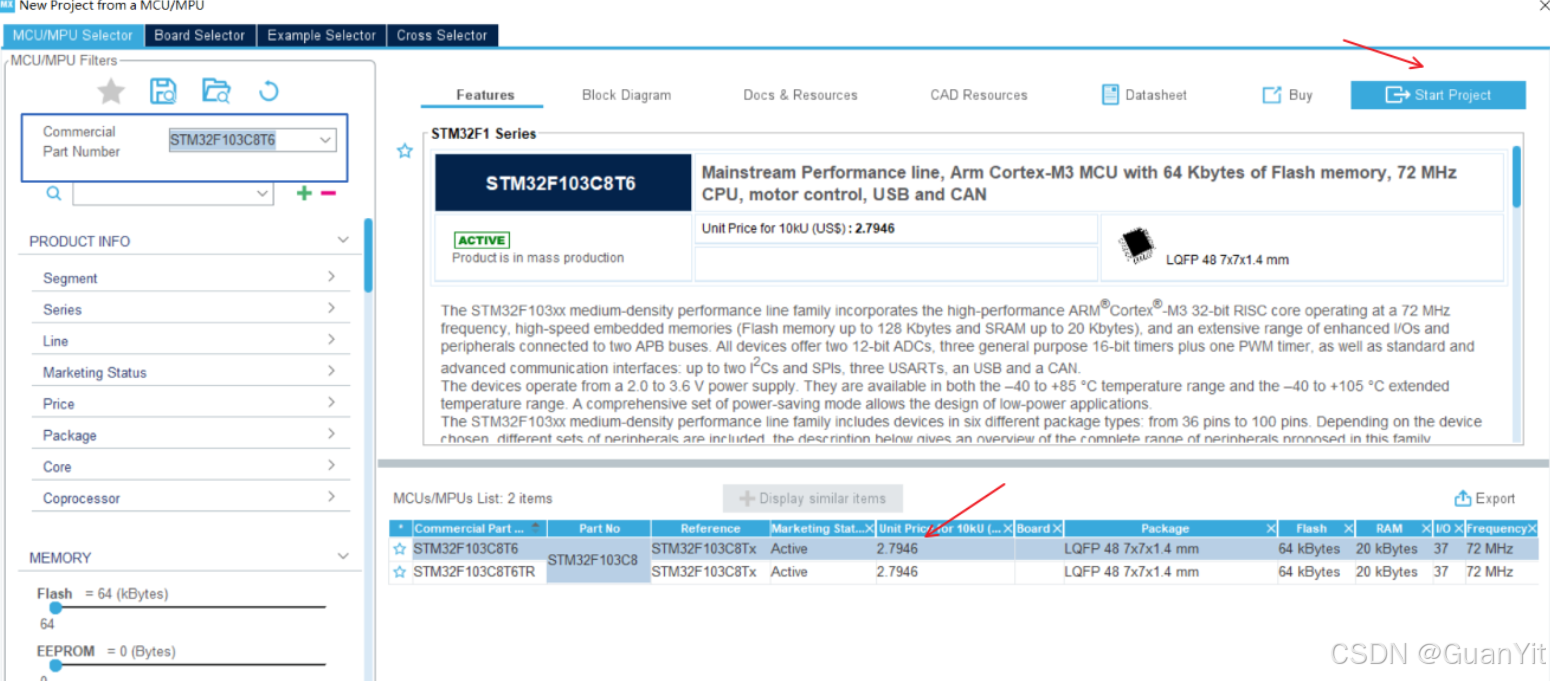This screenshot has height=681, width=1550.
Task: Sort by Part No column header
Action: 599,528
